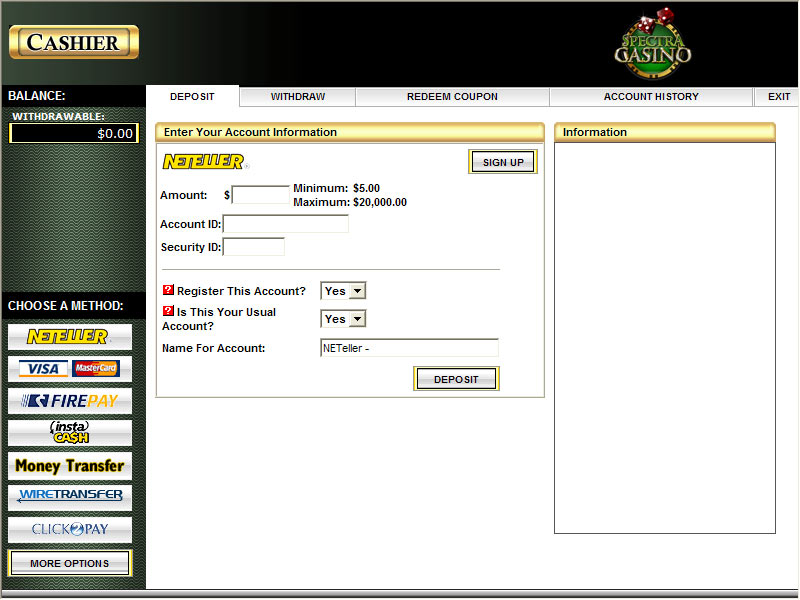The height and width of the screenshot is (600, 800).
Task: Choose Click2Pay payment method
Action: [x=69, y=529]
